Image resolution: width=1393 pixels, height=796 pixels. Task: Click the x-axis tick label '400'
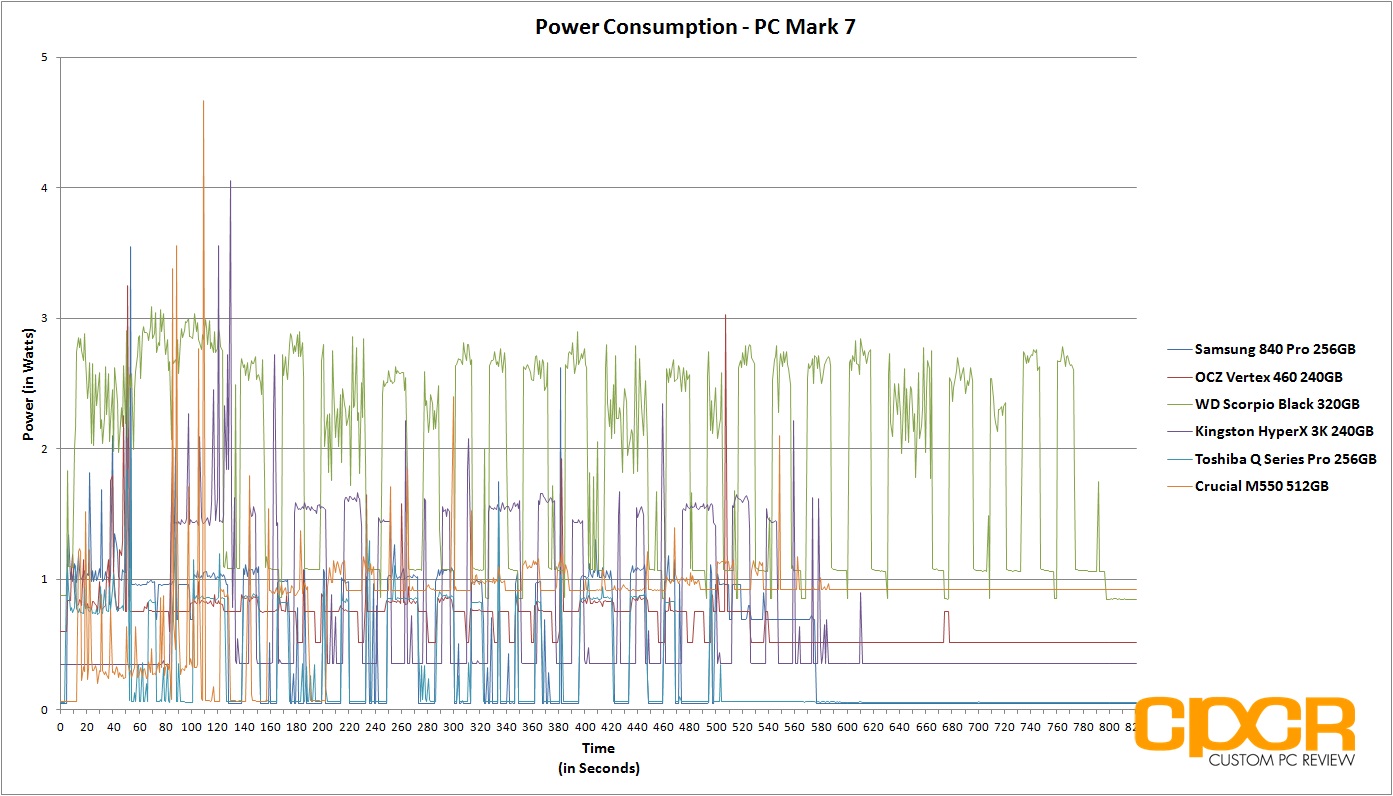point(584,726)
